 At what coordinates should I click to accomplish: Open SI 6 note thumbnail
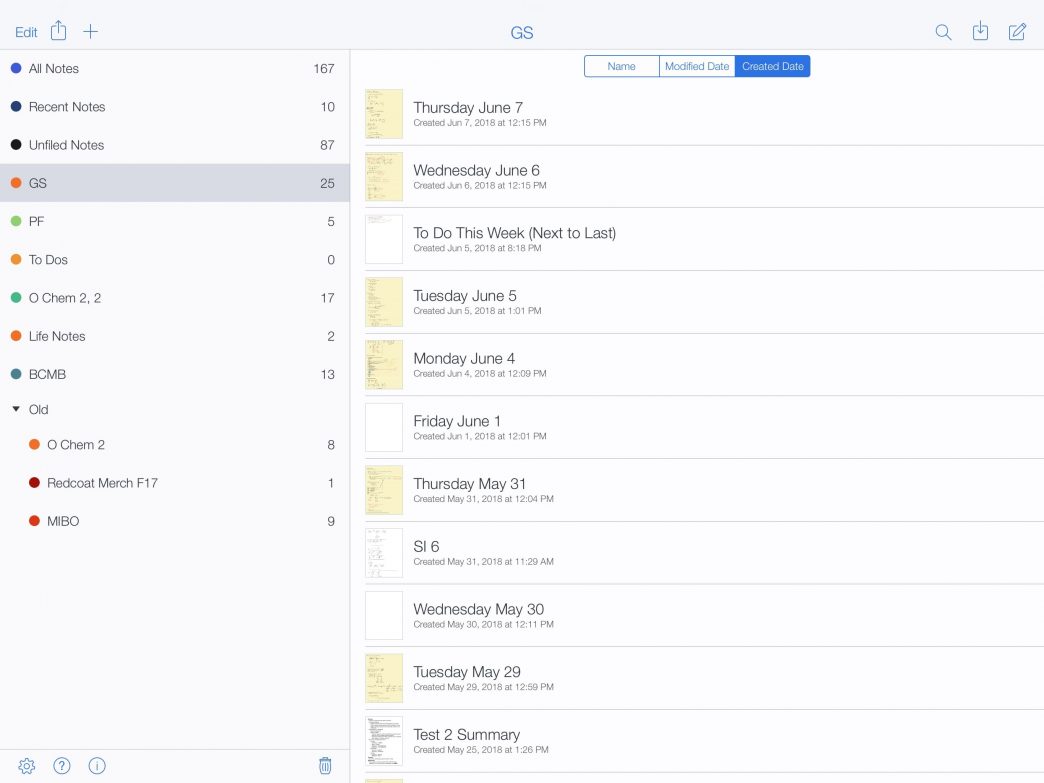[x=384, y=553]
